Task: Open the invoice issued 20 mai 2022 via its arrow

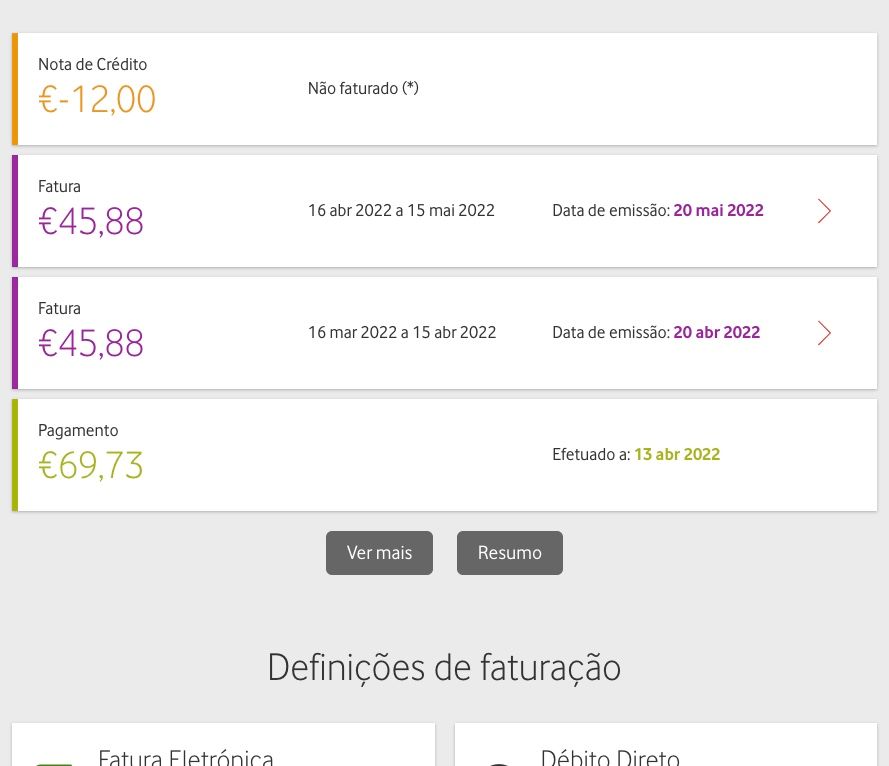Action: coord(824,211)
